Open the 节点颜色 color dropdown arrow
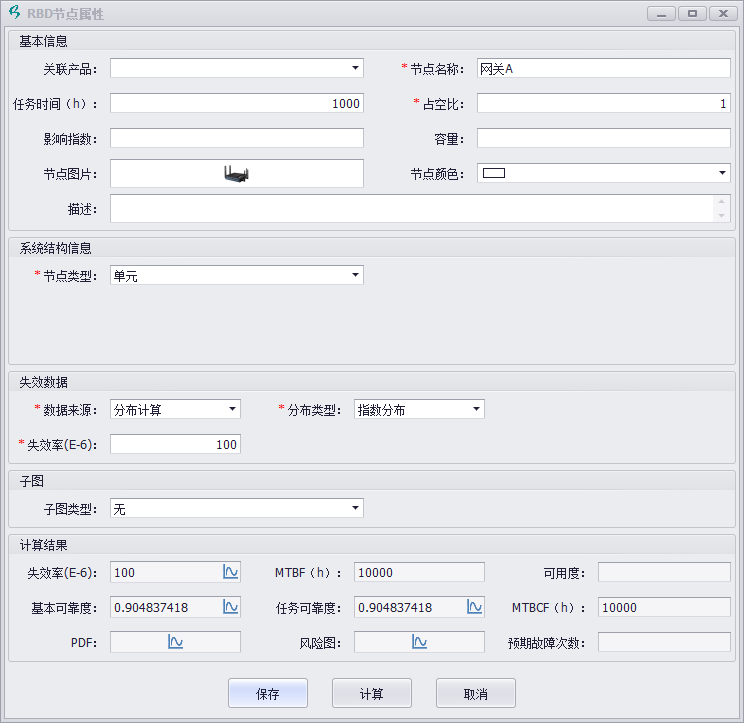Viewport: 744px width, 723px height. coord(722,173)
